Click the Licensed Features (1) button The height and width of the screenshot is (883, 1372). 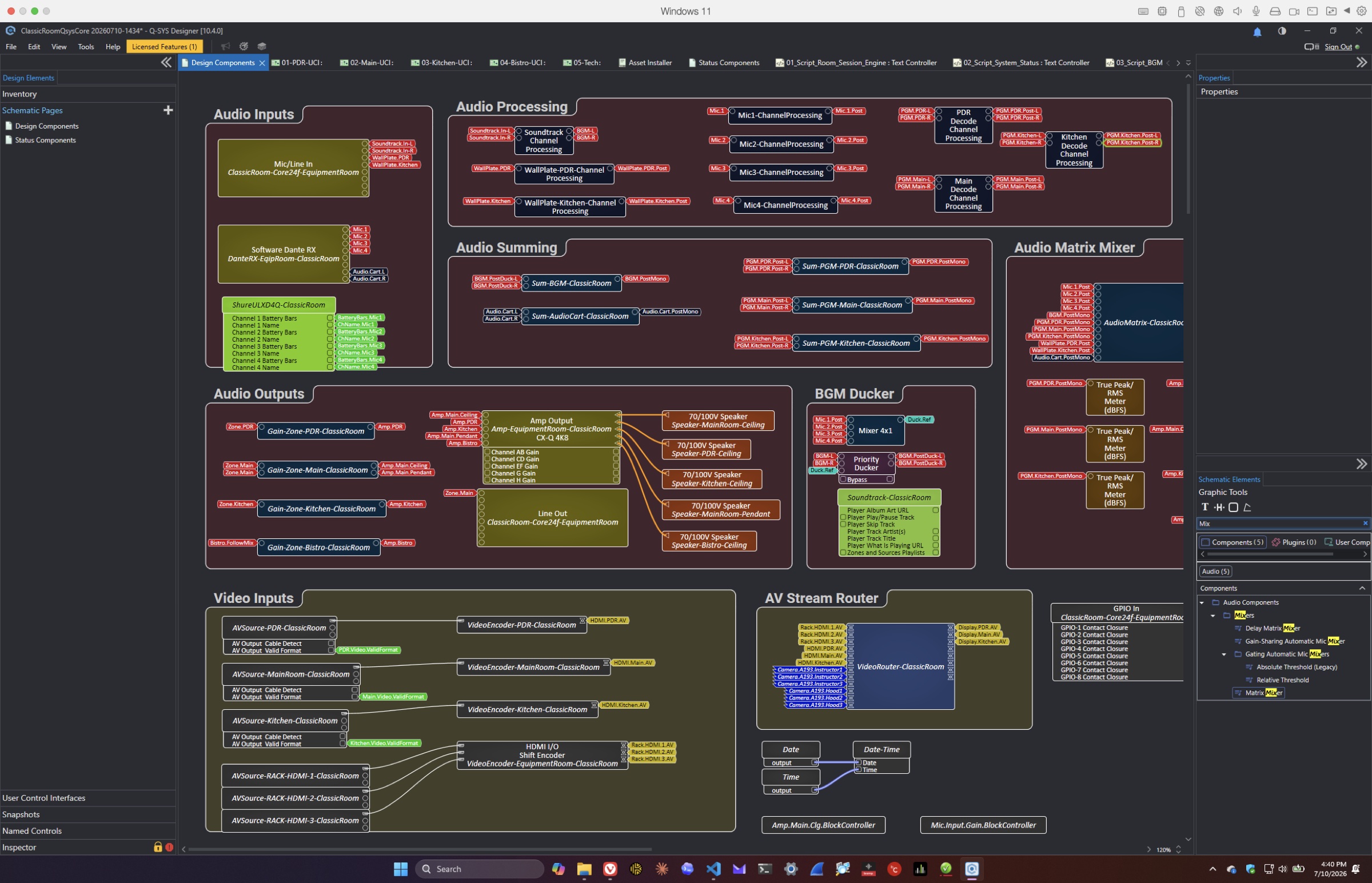click(x=165, y=46)
